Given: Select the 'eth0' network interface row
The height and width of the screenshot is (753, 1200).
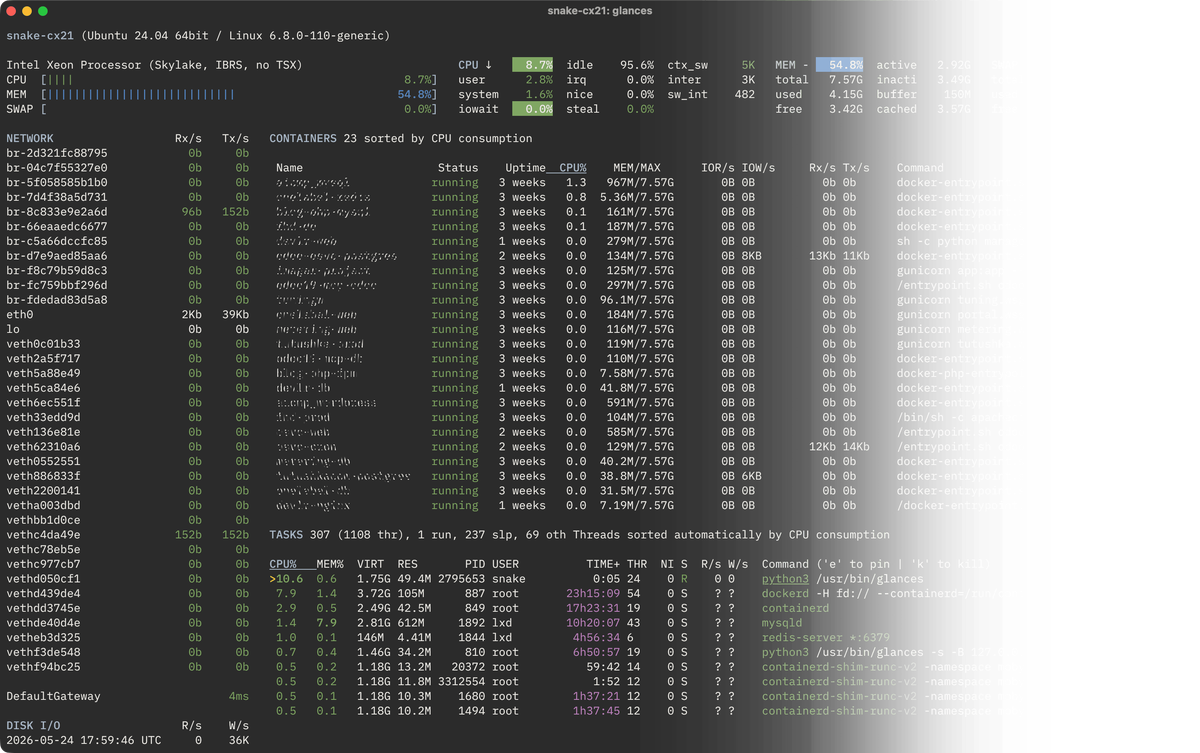Looking at the screenshot, I should pyautogui.click(x=128, y=315).
